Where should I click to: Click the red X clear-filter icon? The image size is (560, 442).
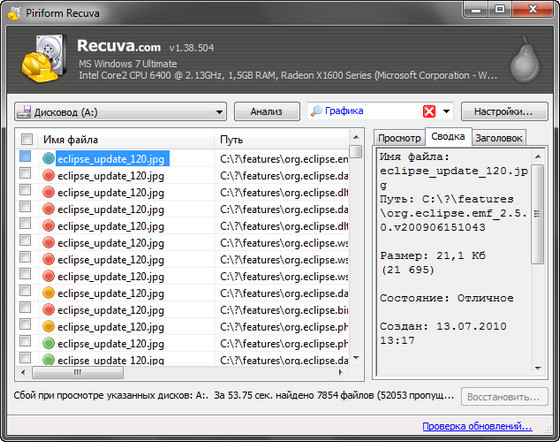[x=429, y=111]
